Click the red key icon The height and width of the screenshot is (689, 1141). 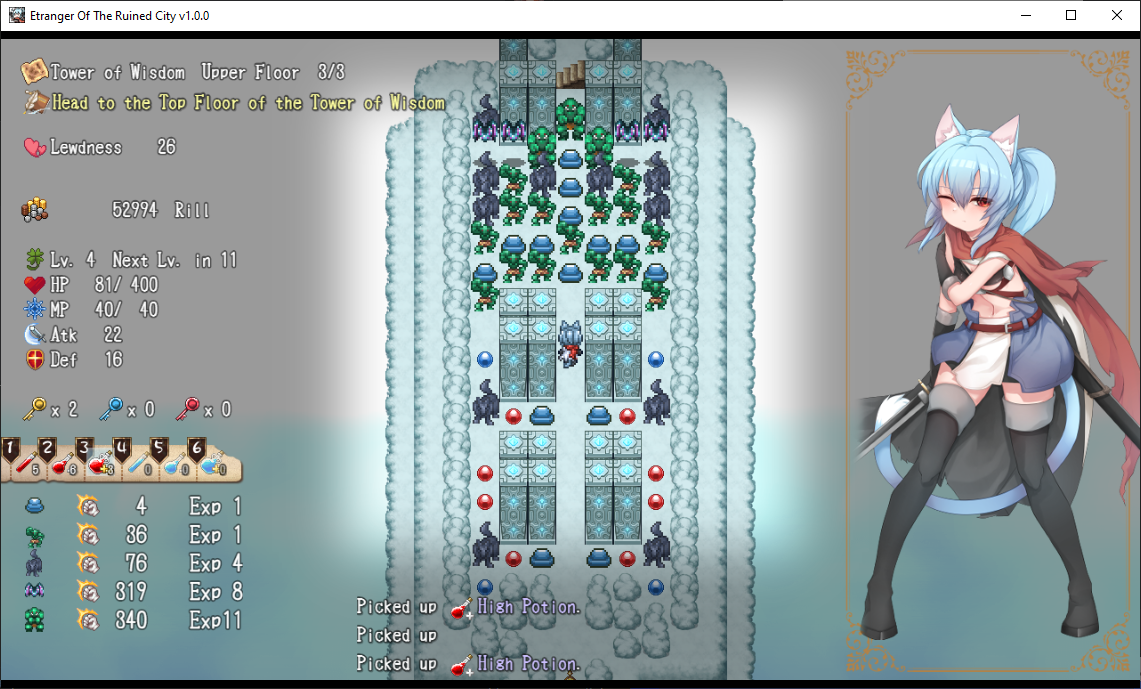tap(187, 409)
